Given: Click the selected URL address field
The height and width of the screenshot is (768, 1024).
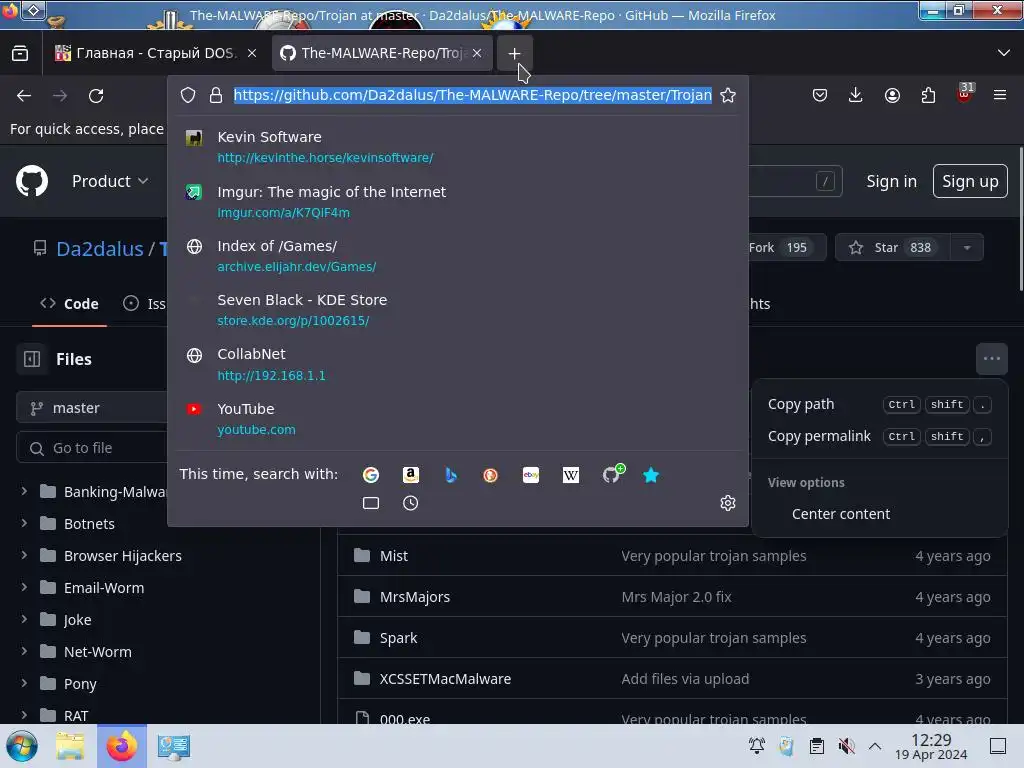Looking at the screenshot, I should [x=473, y=95].
